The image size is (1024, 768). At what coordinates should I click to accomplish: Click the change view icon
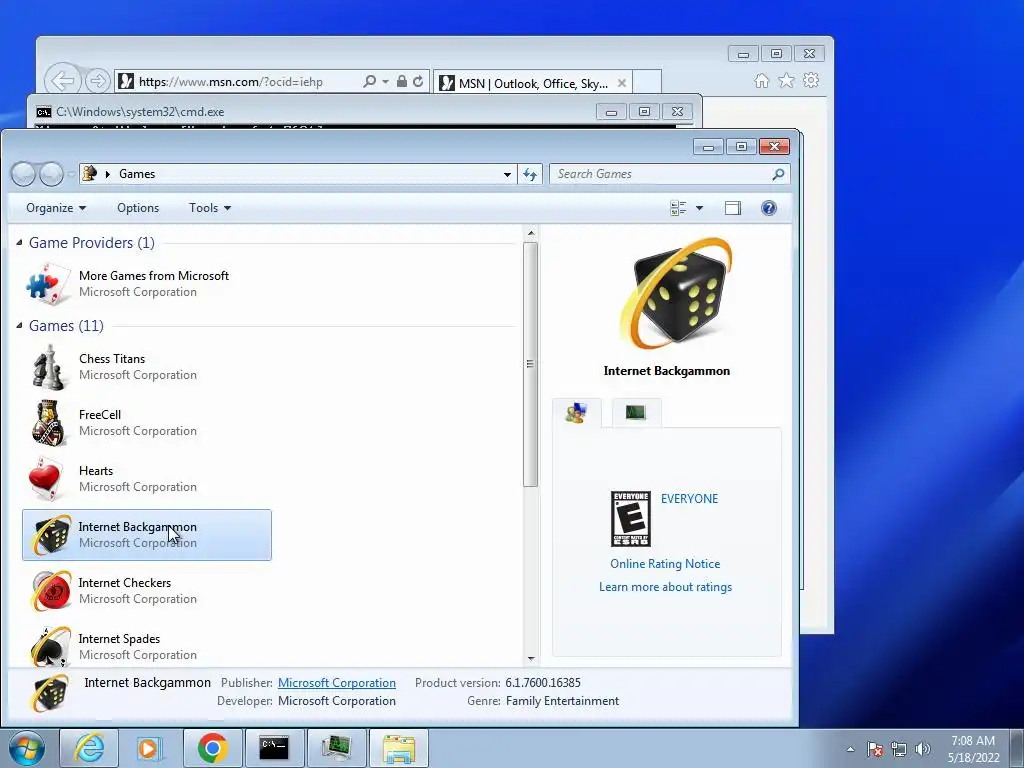click(678, 208)
